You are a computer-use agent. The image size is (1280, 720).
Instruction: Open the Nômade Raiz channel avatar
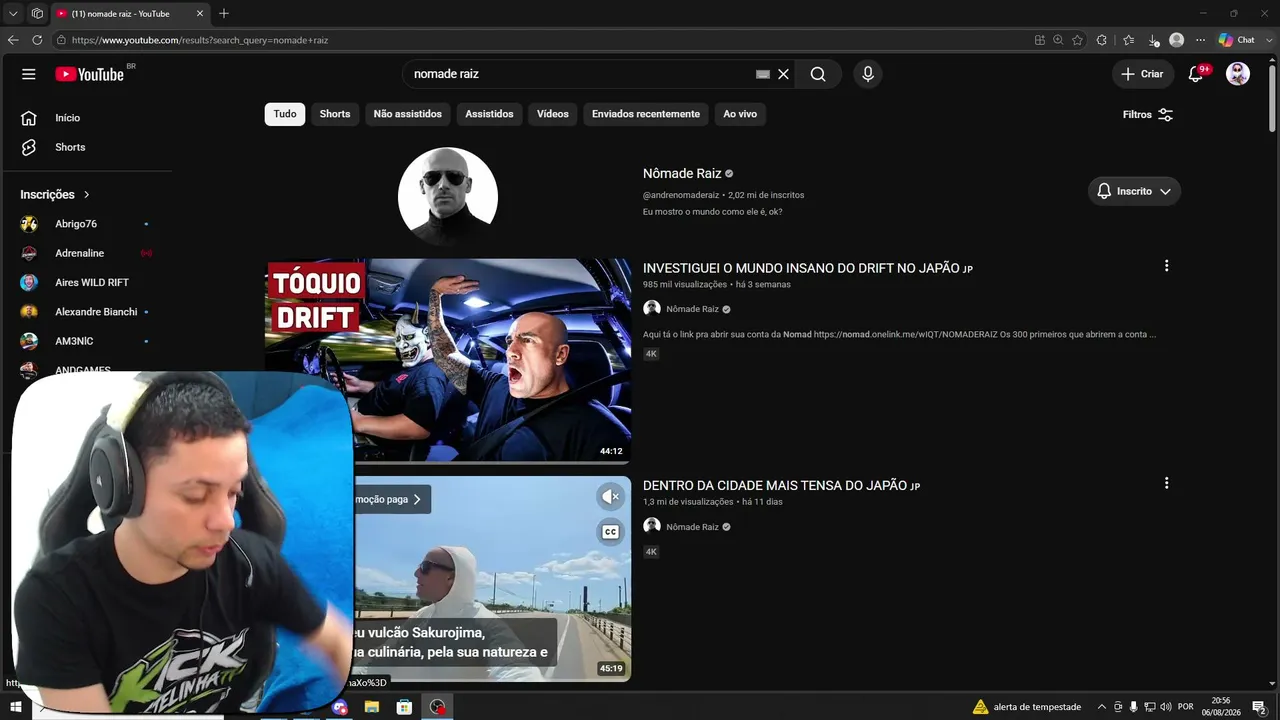click(448, 197)
